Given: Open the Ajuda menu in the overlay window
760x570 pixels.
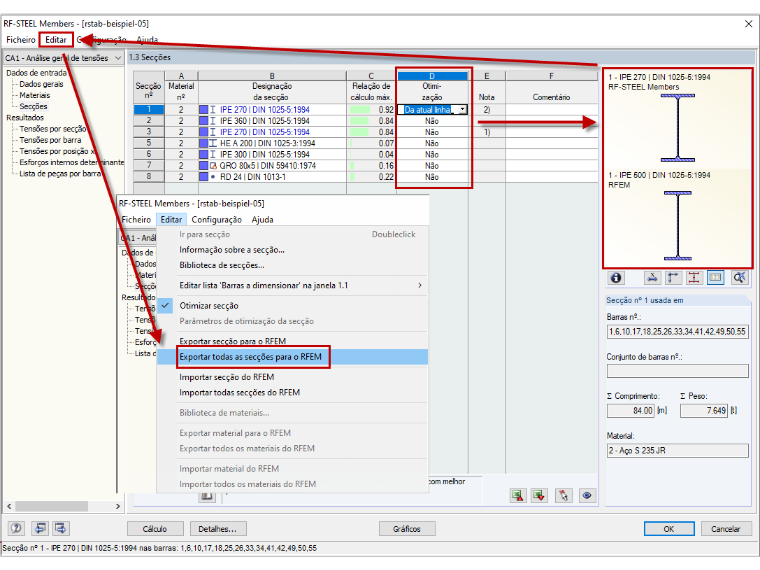Looking at the screenshot, I should coord(262,220).
